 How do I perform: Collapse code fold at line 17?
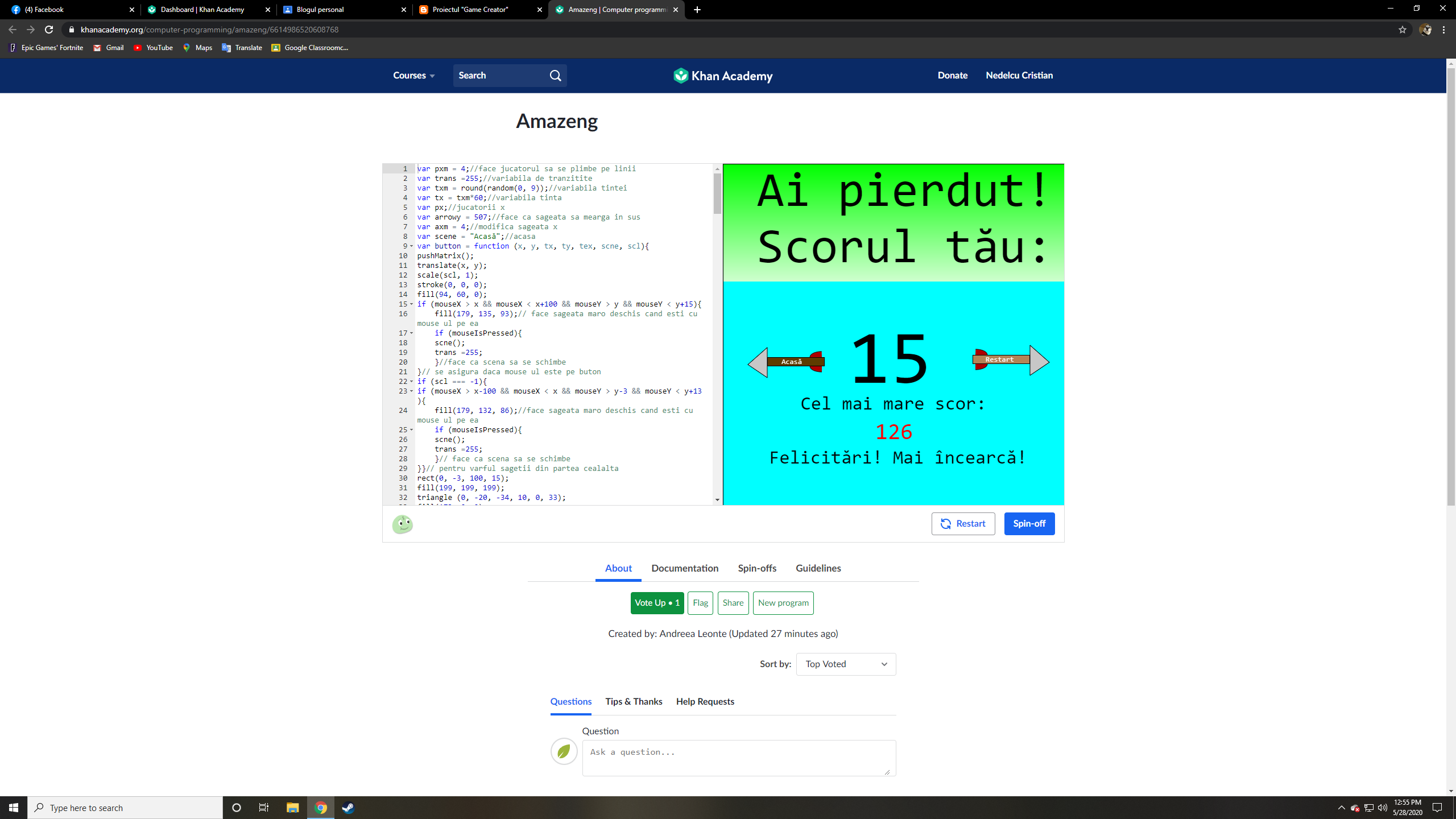[x=412, y=333]
